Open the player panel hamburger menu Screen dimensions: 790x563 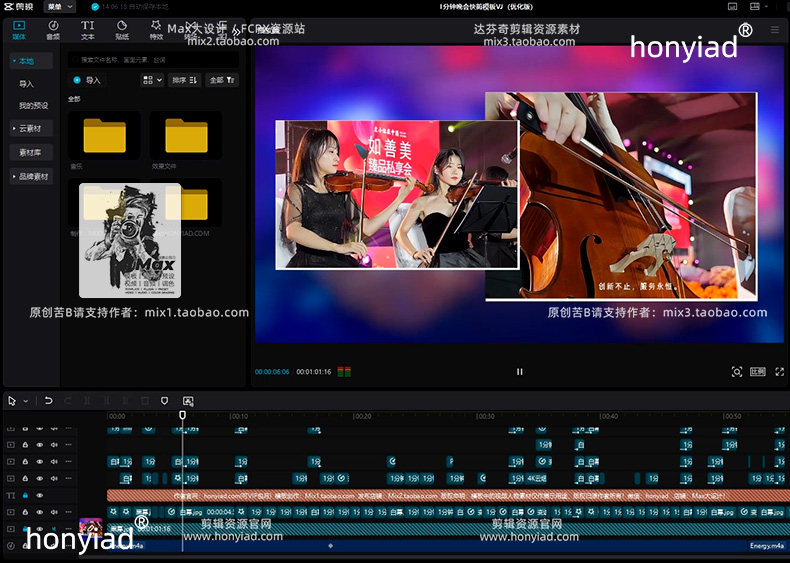[x=775, y=30]
